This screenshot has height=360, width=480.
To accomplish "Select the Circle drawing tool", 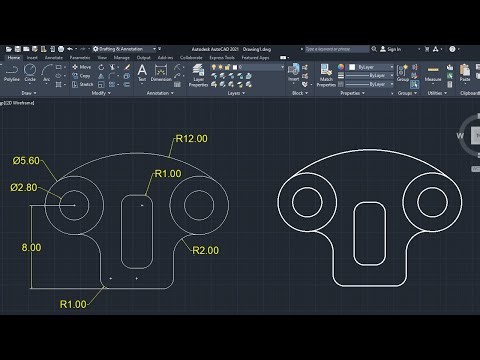I will [x=30, y=73].
